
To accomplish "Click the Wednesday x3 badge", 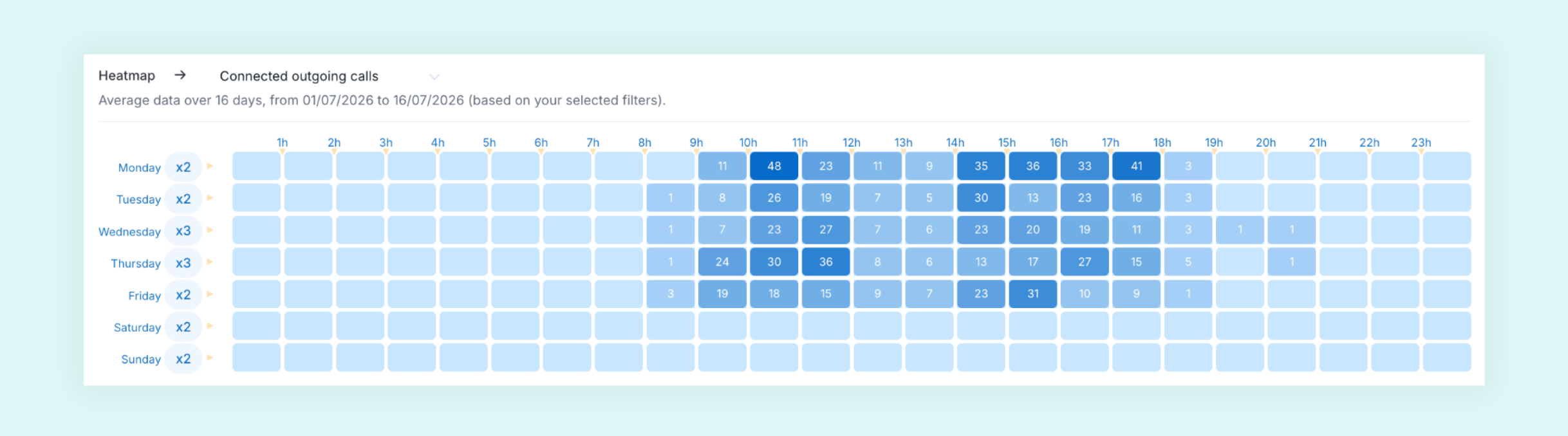I will point(183,231).
